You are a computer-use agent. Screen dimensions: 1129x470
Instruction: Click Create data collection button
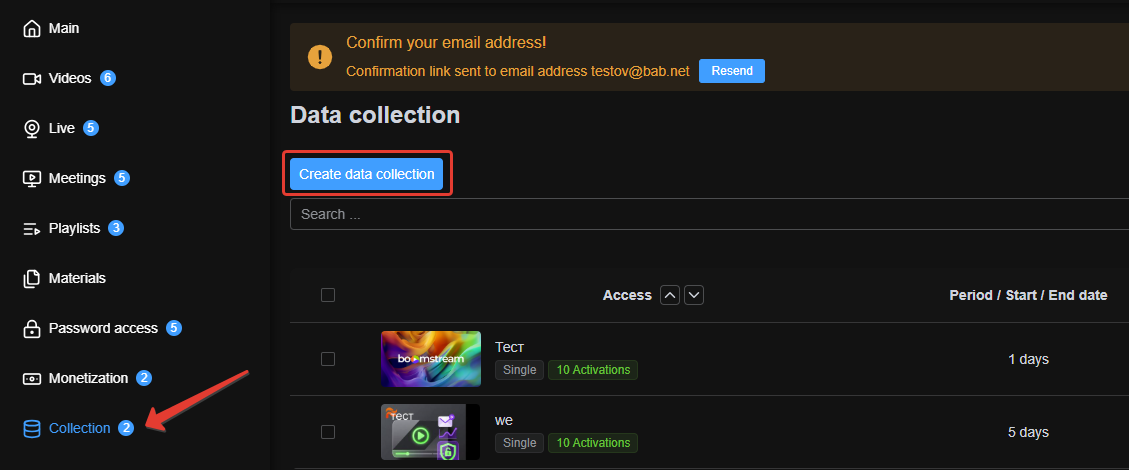366,174
